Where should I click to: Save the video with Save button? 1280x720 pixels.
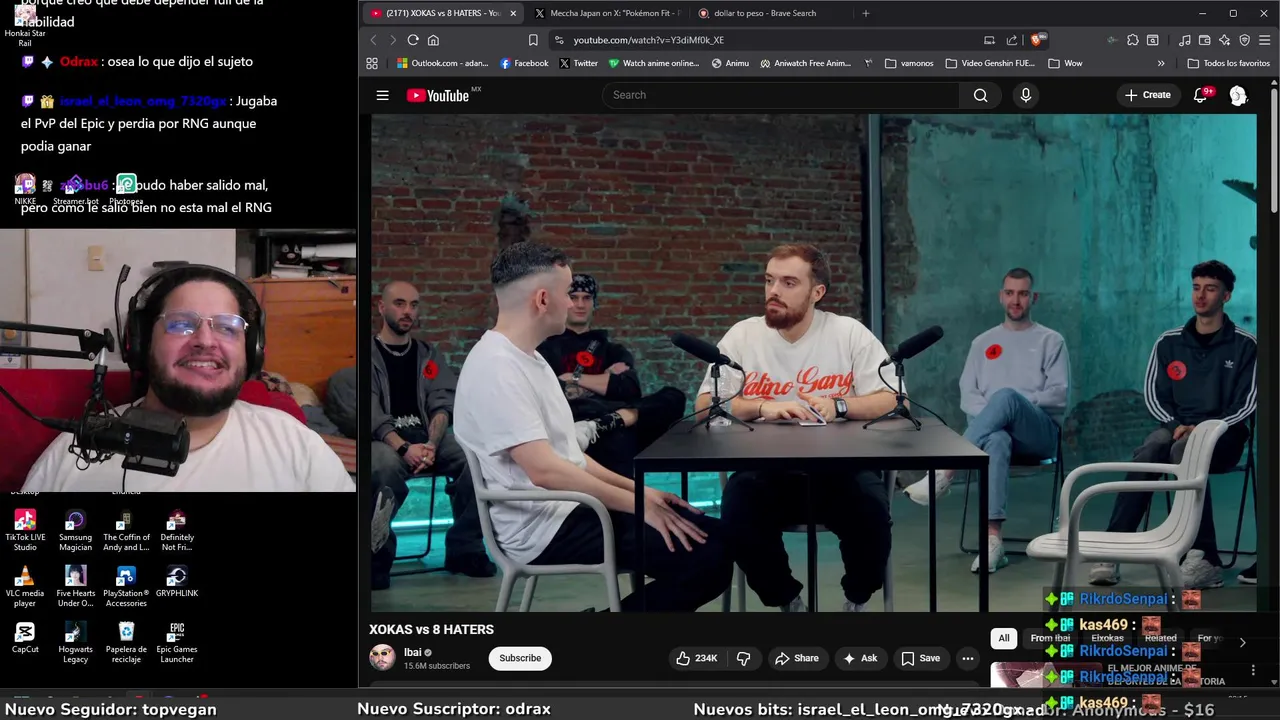point(921,658)
